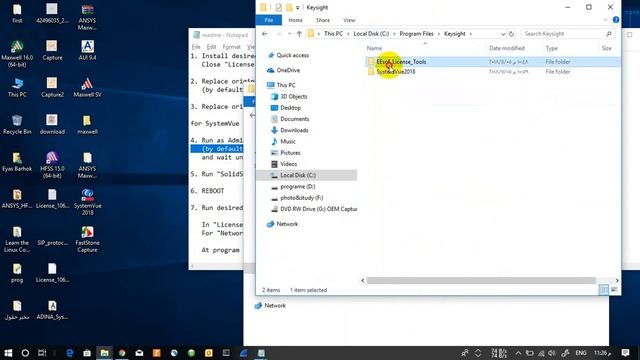This screenshot has height=360, width=640.
Task: Open File menu in Notepad
Action: (196, 47)
